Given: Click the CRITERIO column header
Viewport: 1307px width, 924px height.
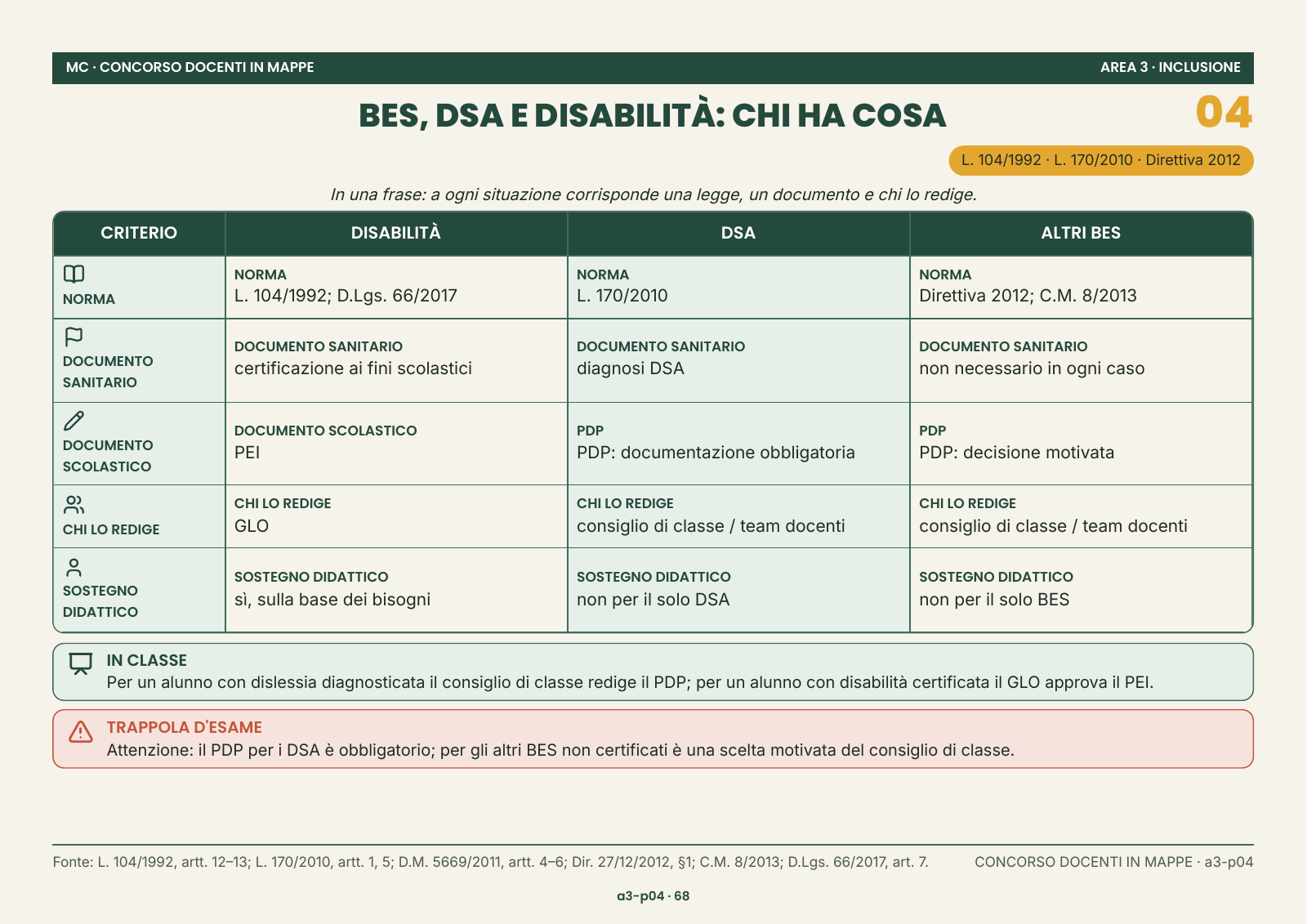Looking at the screenshot, I should (139, 233).
